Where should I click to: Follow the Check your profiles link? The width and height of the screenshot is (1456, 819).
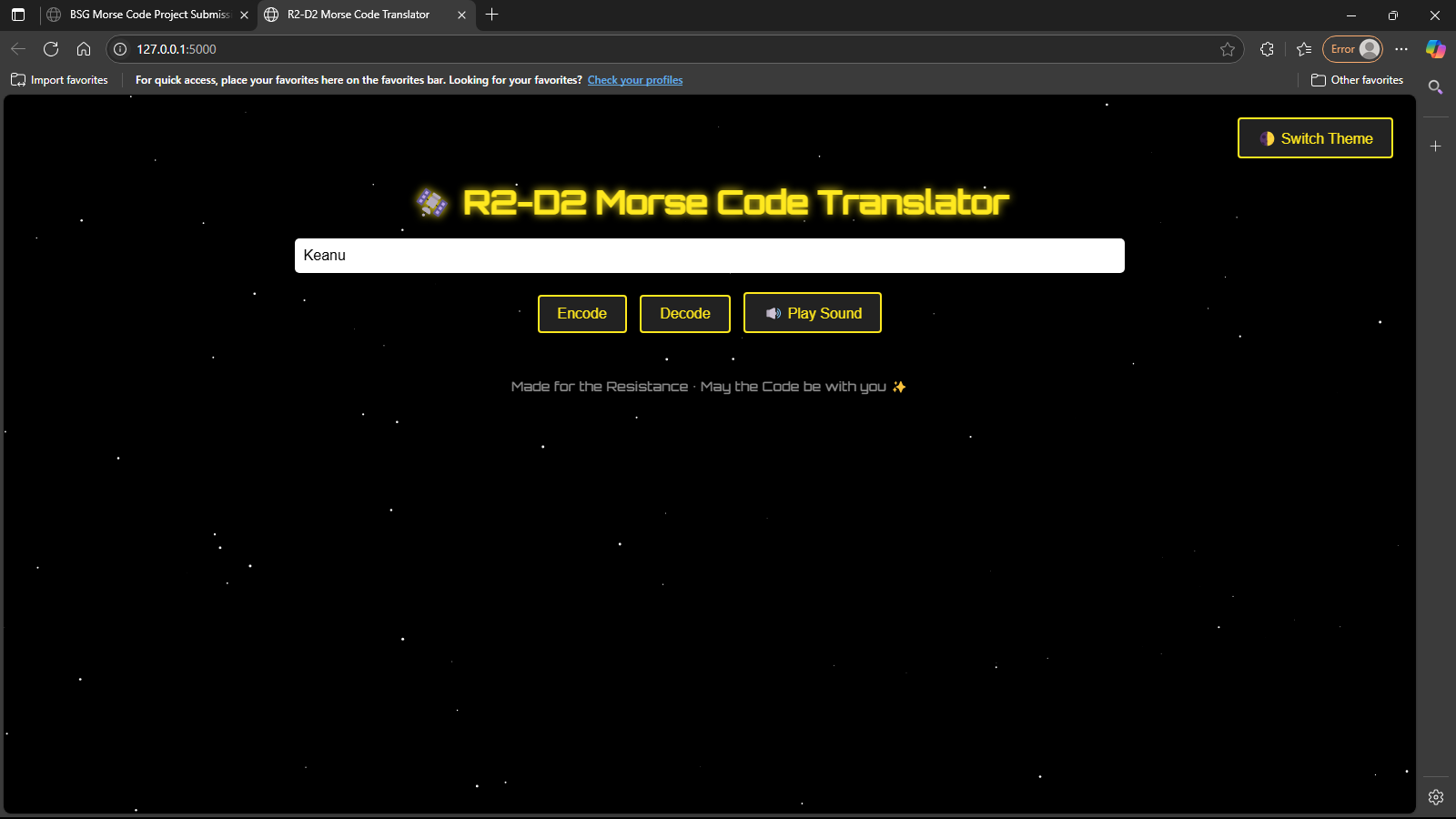pyautogui.click(x=635, y=80)
